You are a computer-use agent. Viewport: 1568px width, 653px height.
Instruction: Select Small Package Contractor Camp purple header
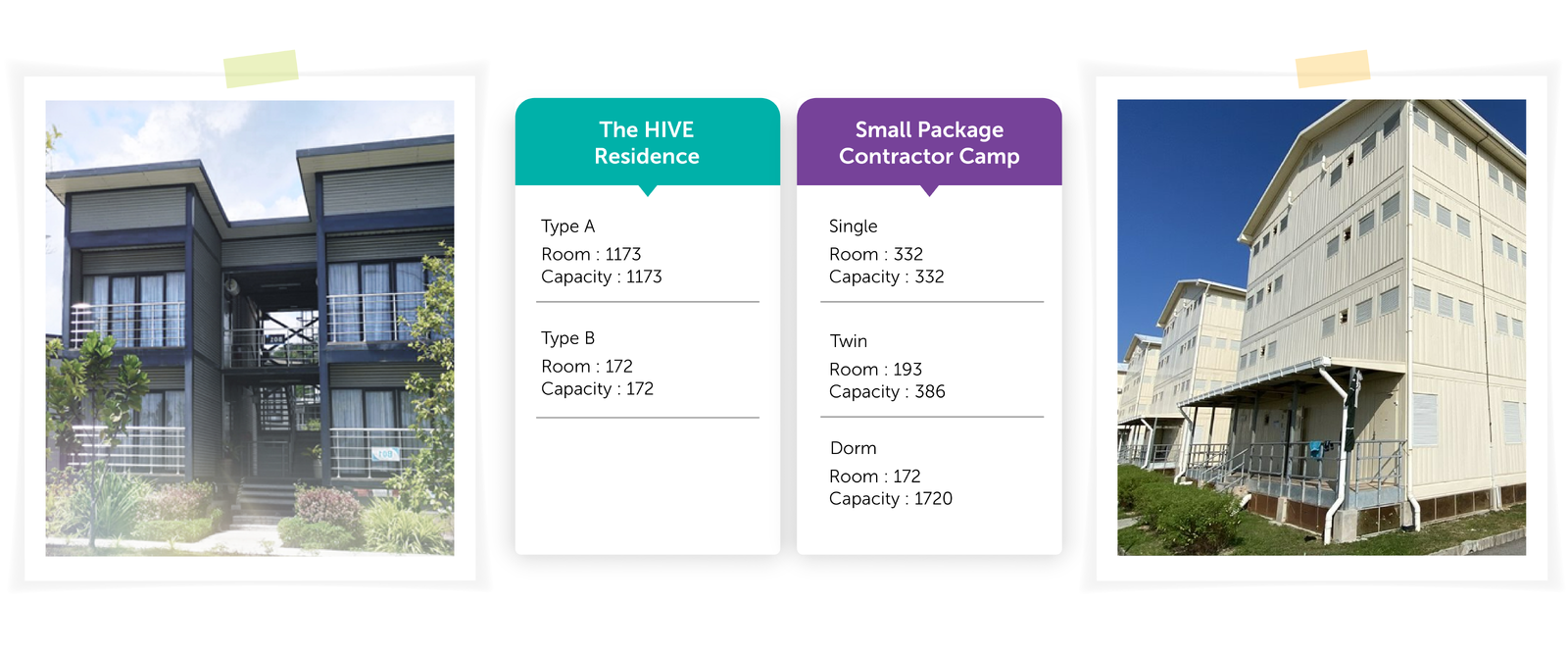tap(929, 141)
